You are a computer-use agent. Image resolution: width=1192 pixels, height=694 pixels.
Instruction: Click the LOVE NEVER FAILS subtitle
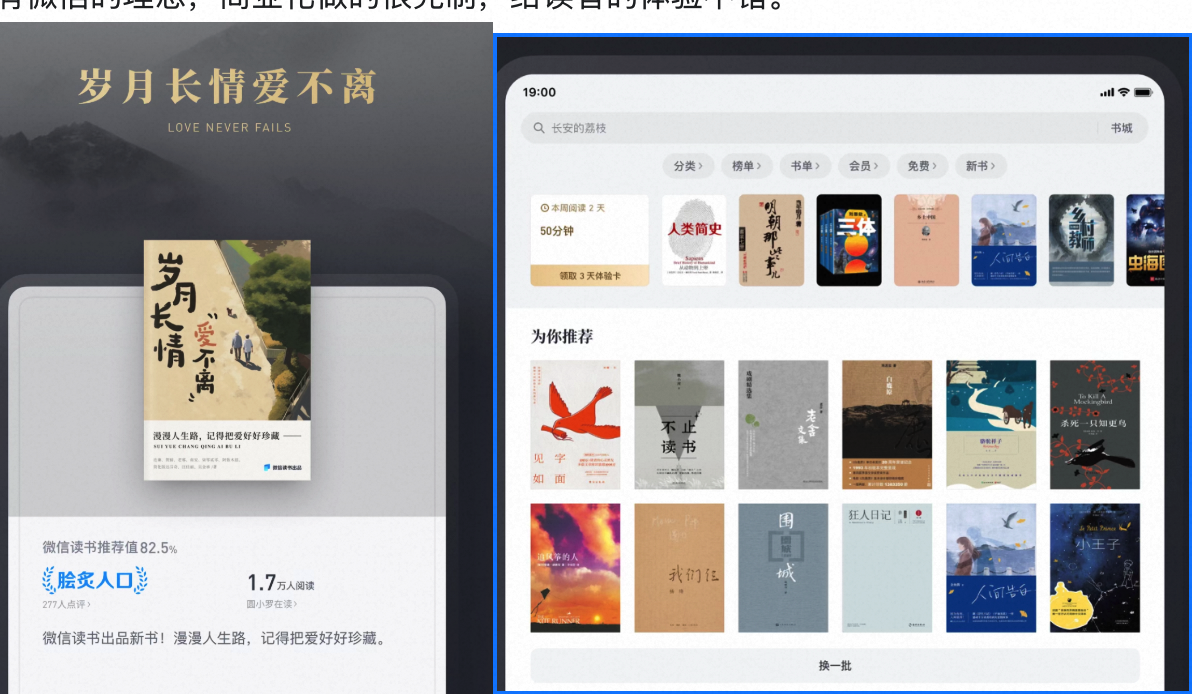coord(230,128)
